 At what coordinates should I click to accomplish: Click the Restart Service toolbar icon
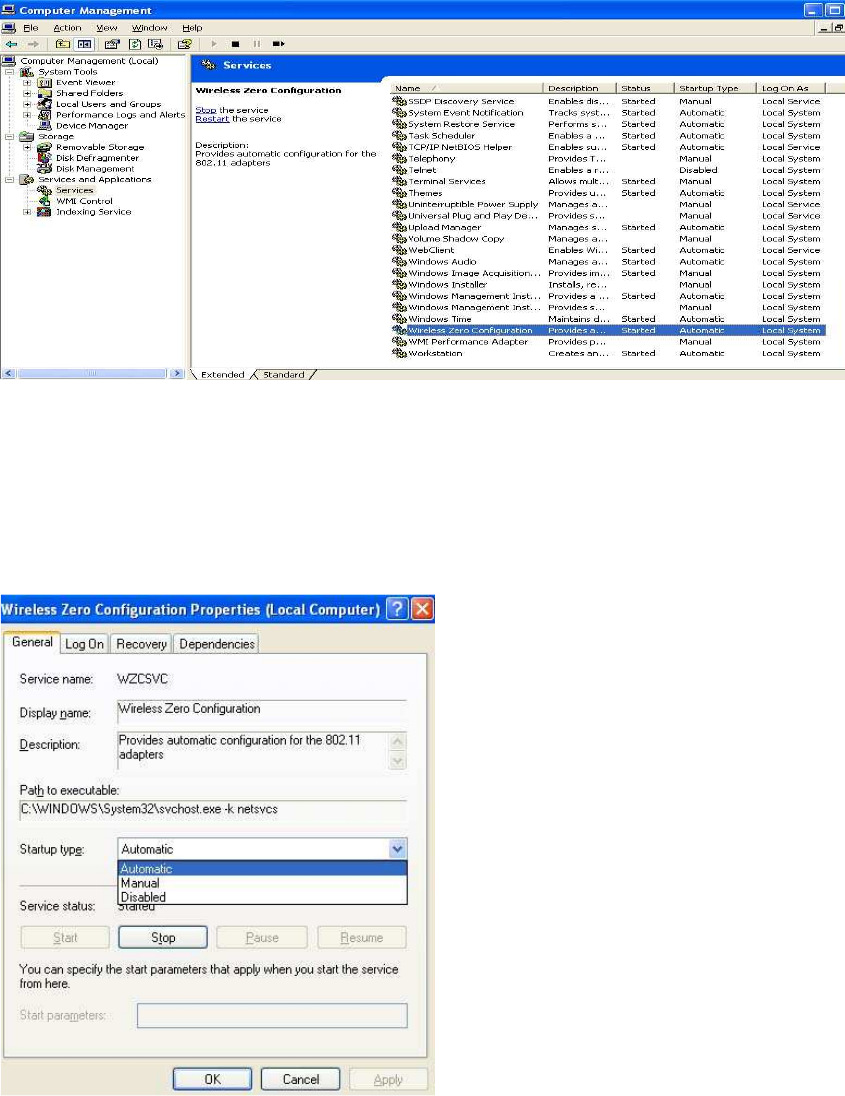(278, 44)
